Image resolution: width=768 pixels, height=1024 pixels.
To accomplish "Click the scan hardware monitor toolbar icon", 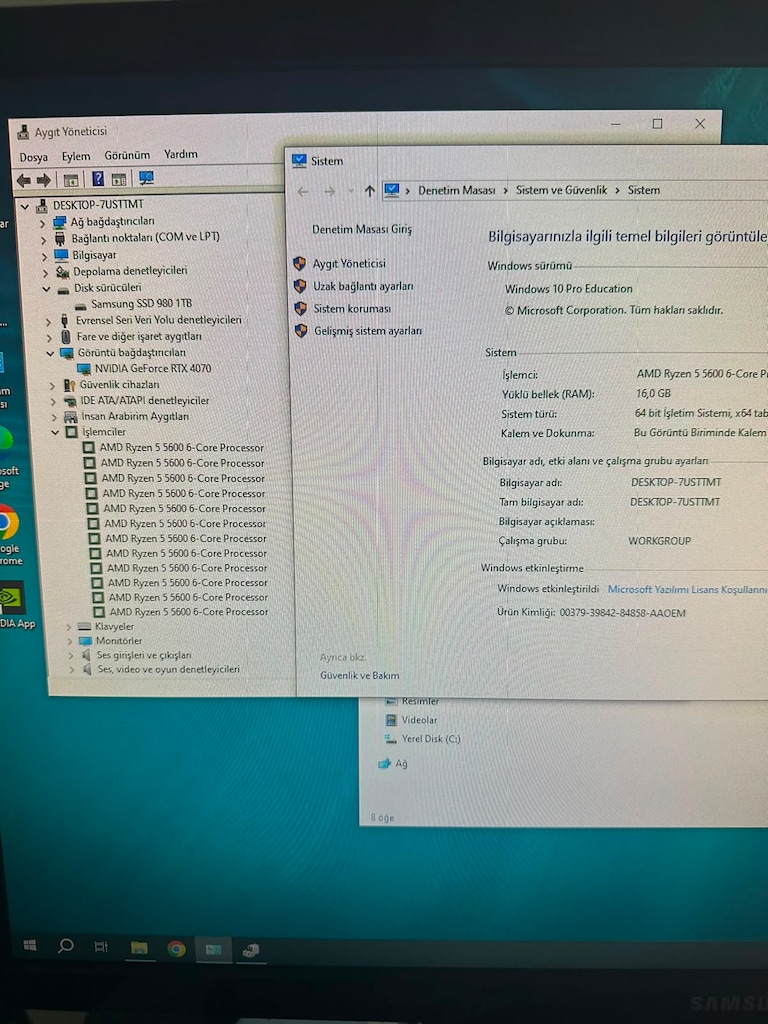I will (146, 178).
